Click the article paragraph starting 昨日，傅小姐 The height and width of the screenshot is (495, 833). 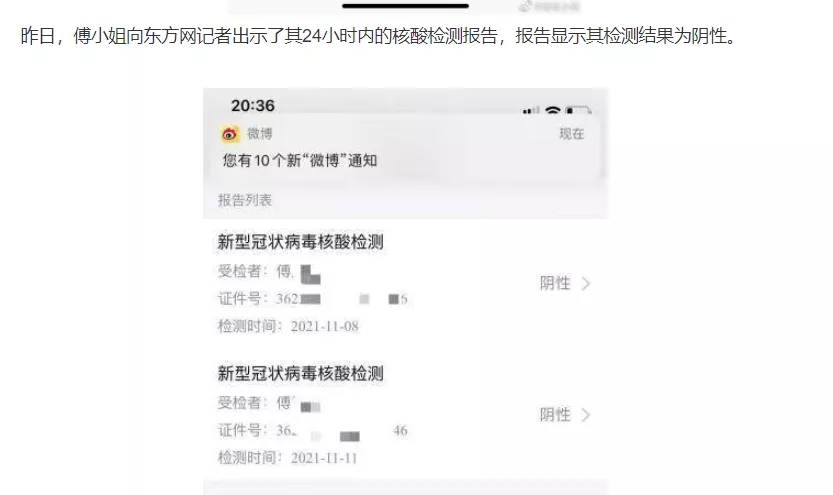pos(378,36)
